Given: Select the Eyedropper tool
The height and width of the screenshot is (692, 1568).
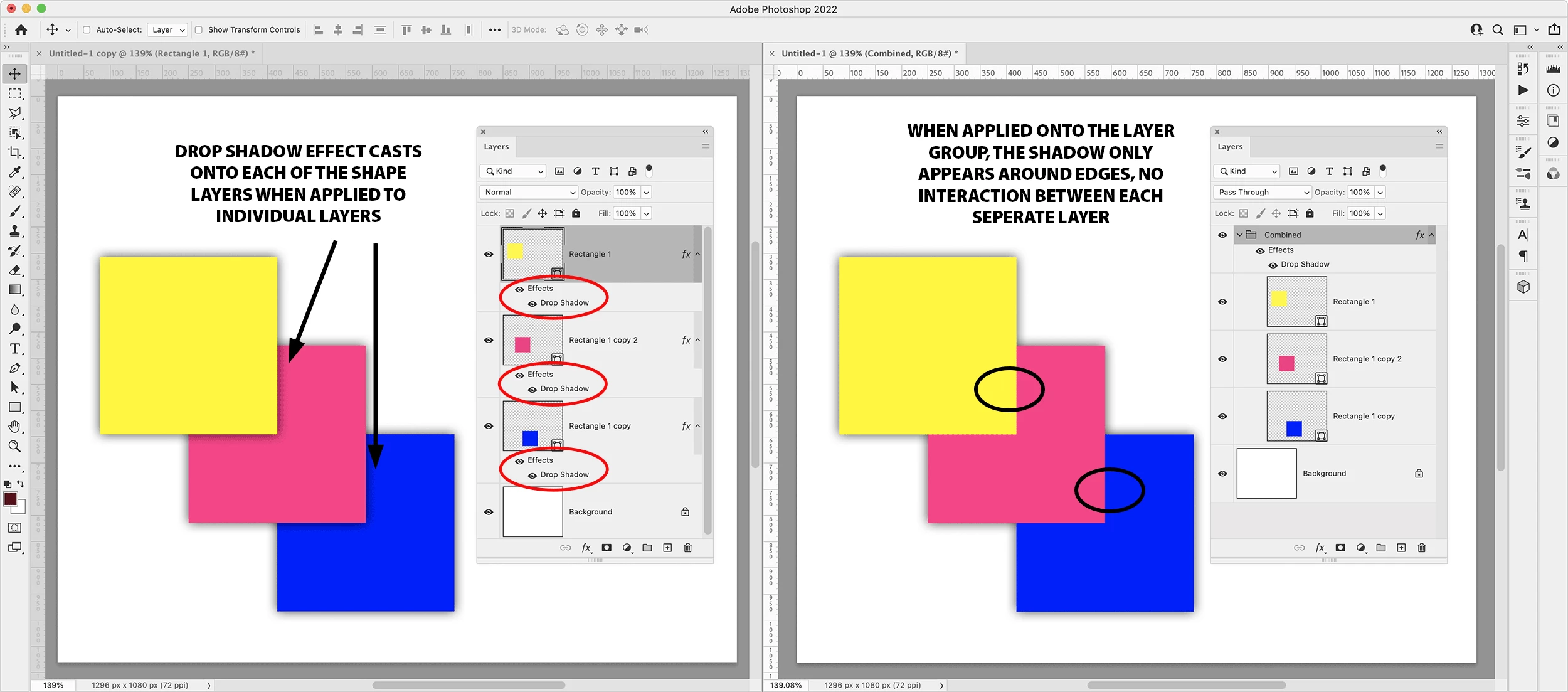Looking at the screenshot, I should (x=14, y=172).
